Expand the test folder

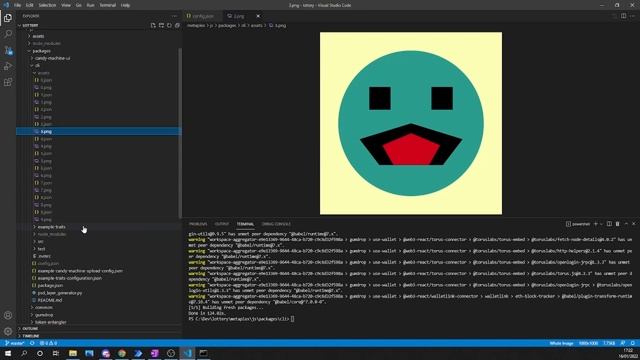41,249
